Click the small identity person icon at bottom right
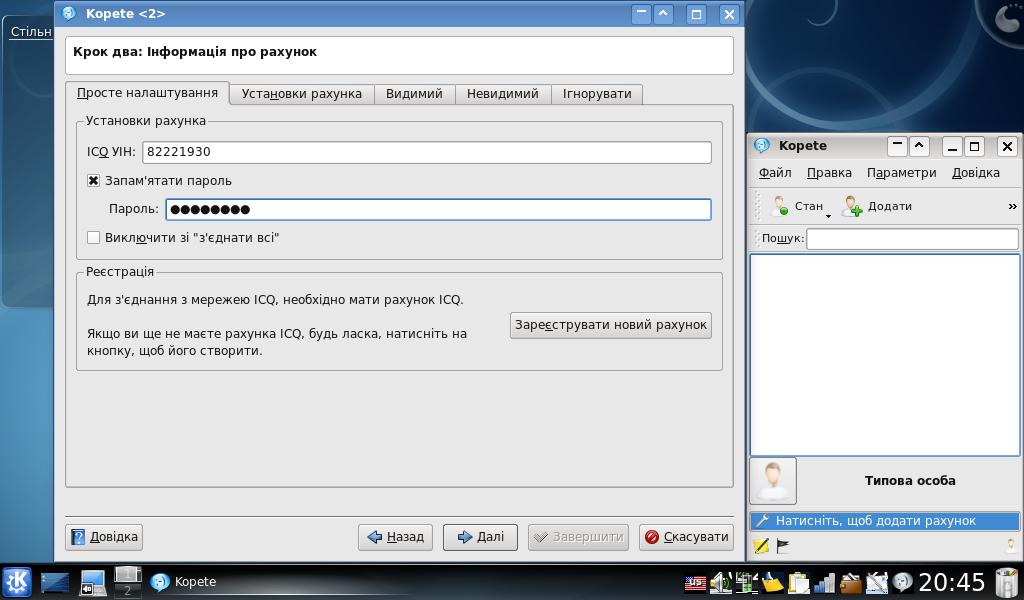 tap(1011, 545)
